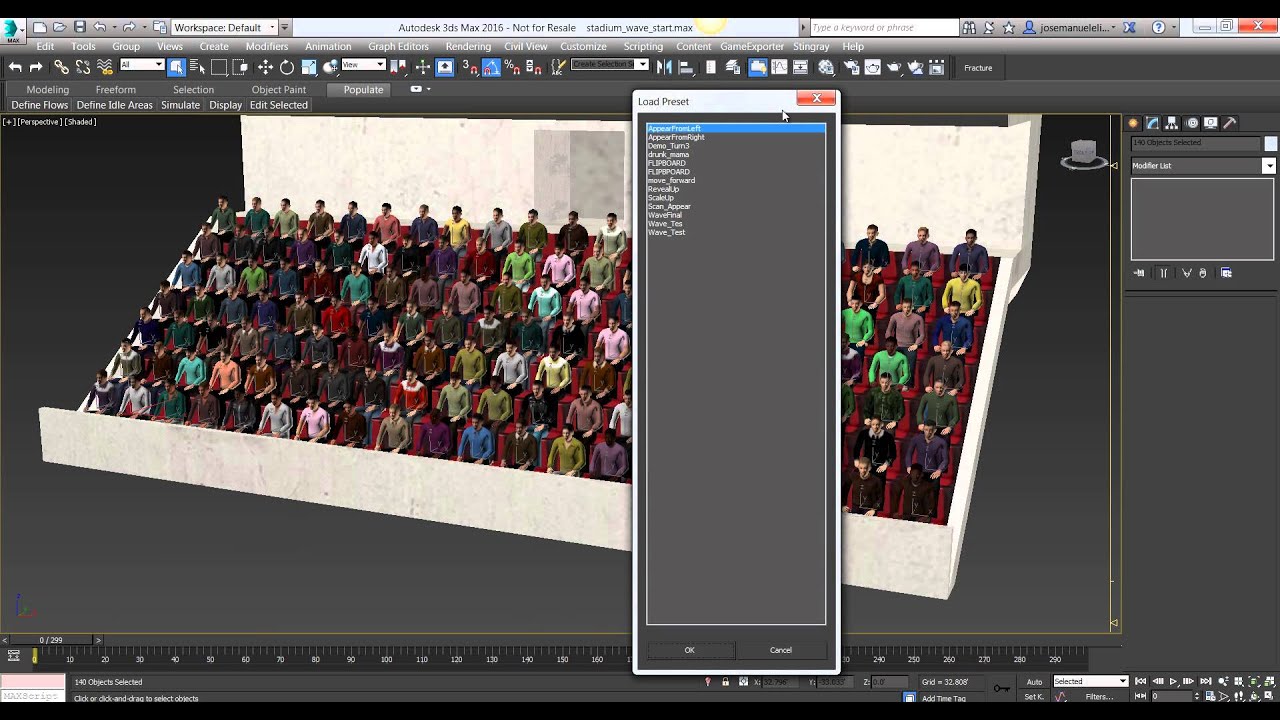Click the Define Flows button
Image resolution: width=1280 pixels, height=720 pixels.
click(40, 105)
